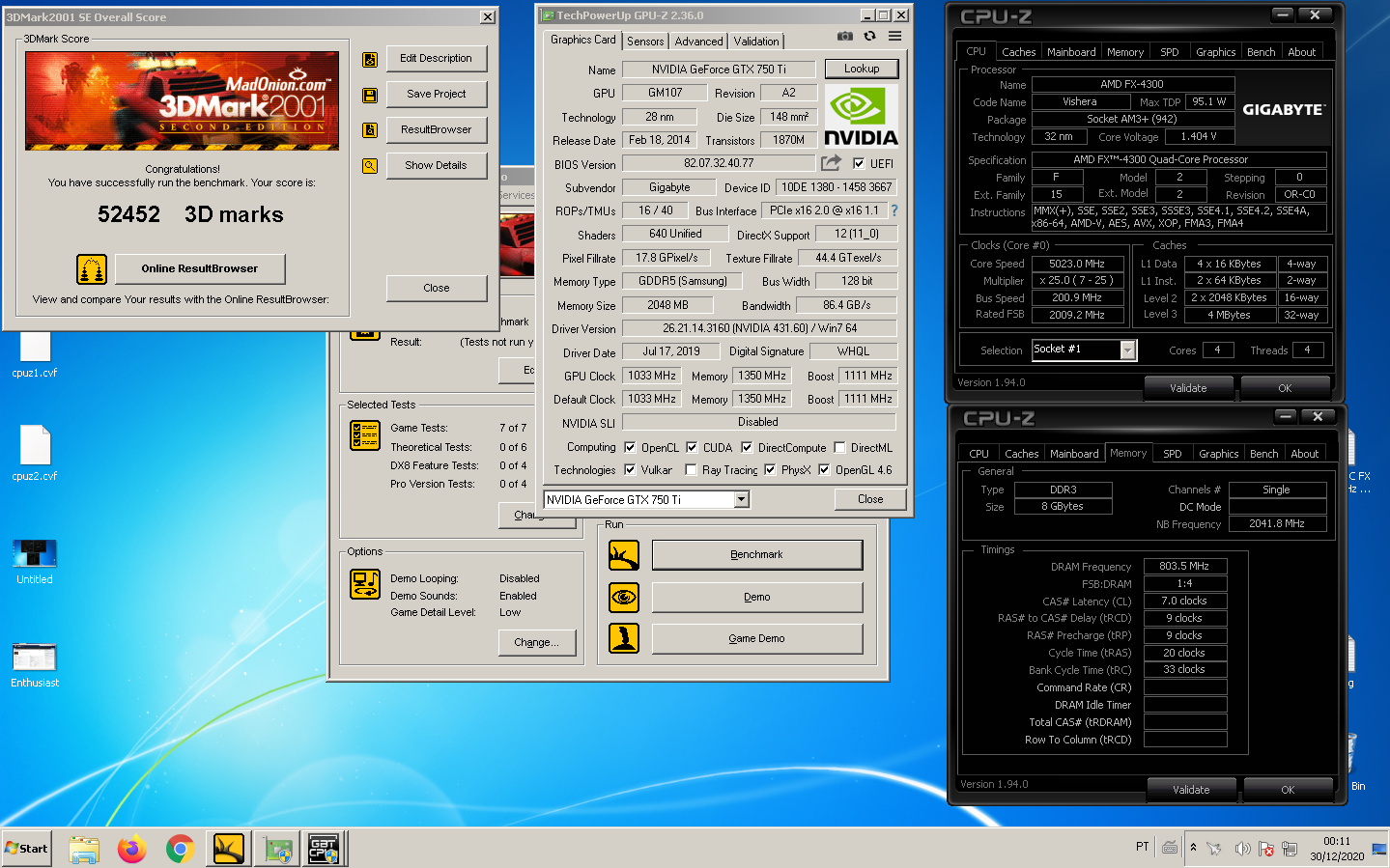This screenshot has width=1390, height=868.
Task: Click the Start button
Action: (x=27, y=849)
